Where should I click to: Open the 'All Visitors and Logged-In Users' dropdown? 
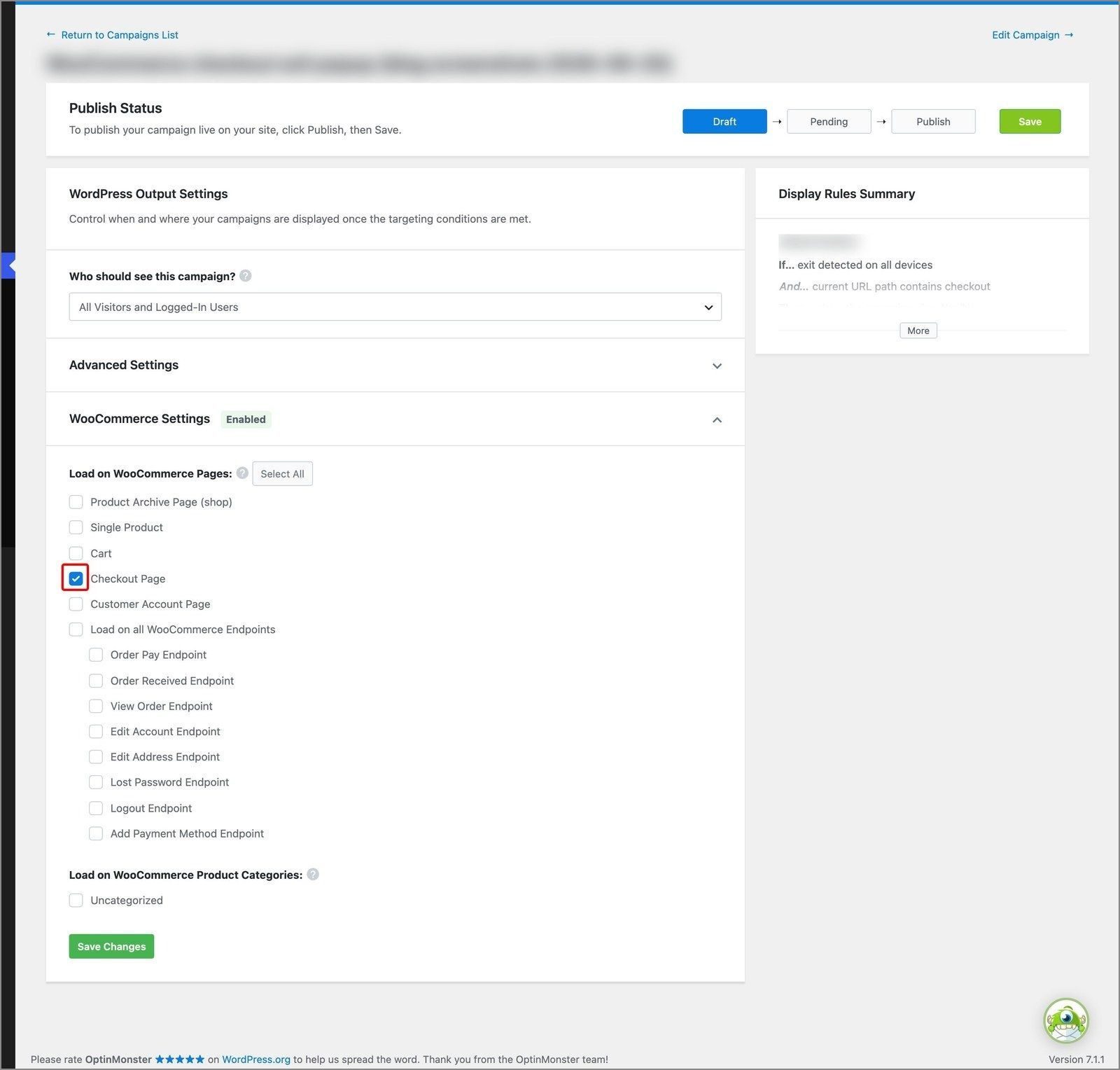(x=395, y=307)
